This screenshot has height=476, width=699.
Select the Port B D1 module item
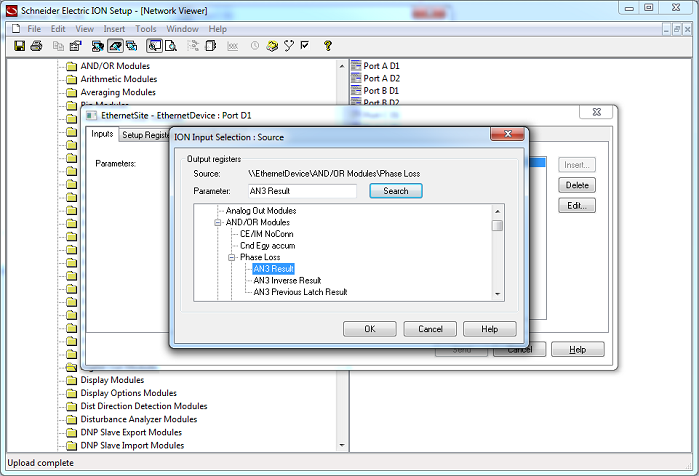(x=375, y=91)
